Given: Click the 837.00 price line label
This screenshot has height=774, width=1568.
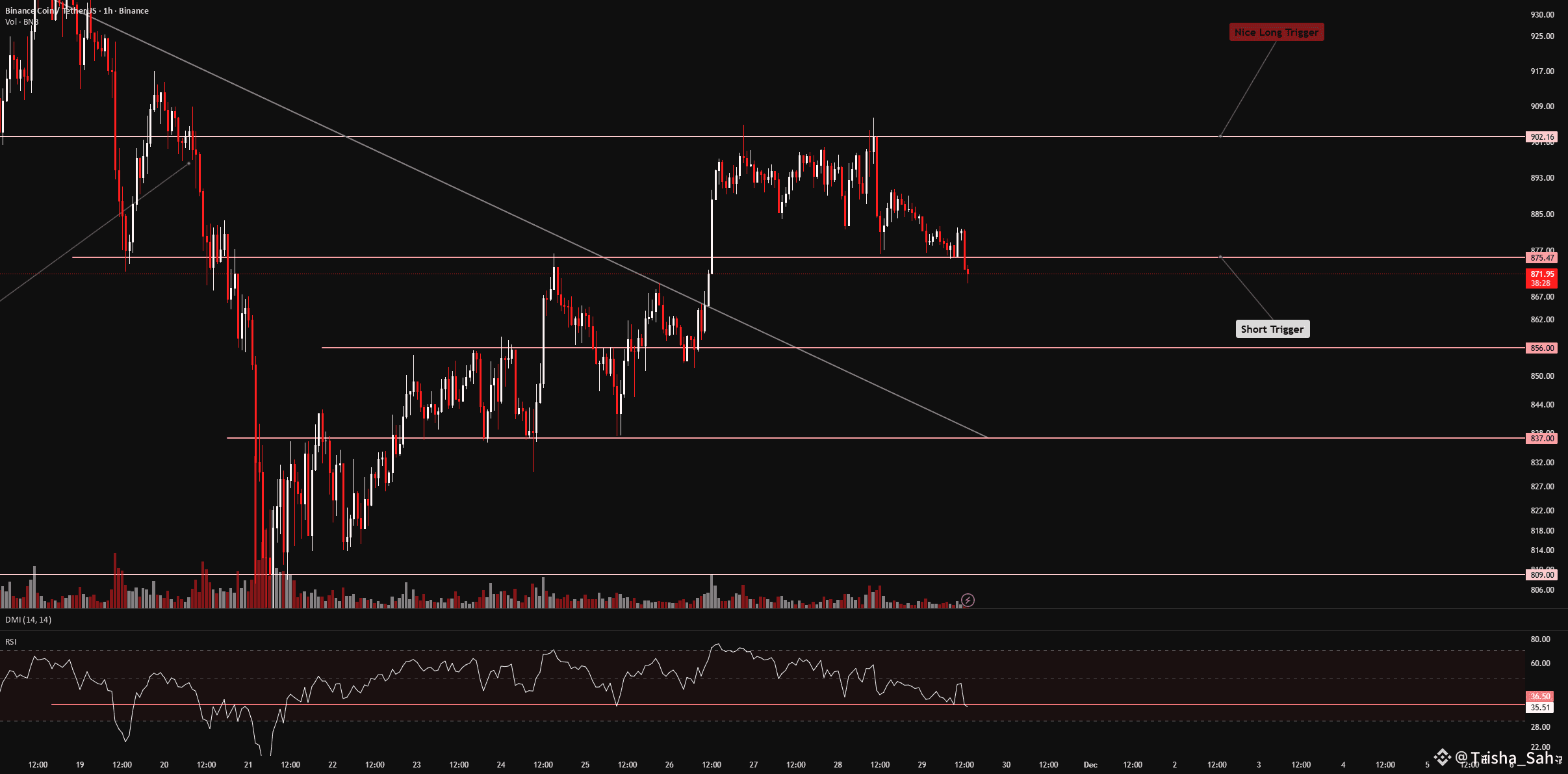Looking at the screenshot, I should [x=1542, y=439].
